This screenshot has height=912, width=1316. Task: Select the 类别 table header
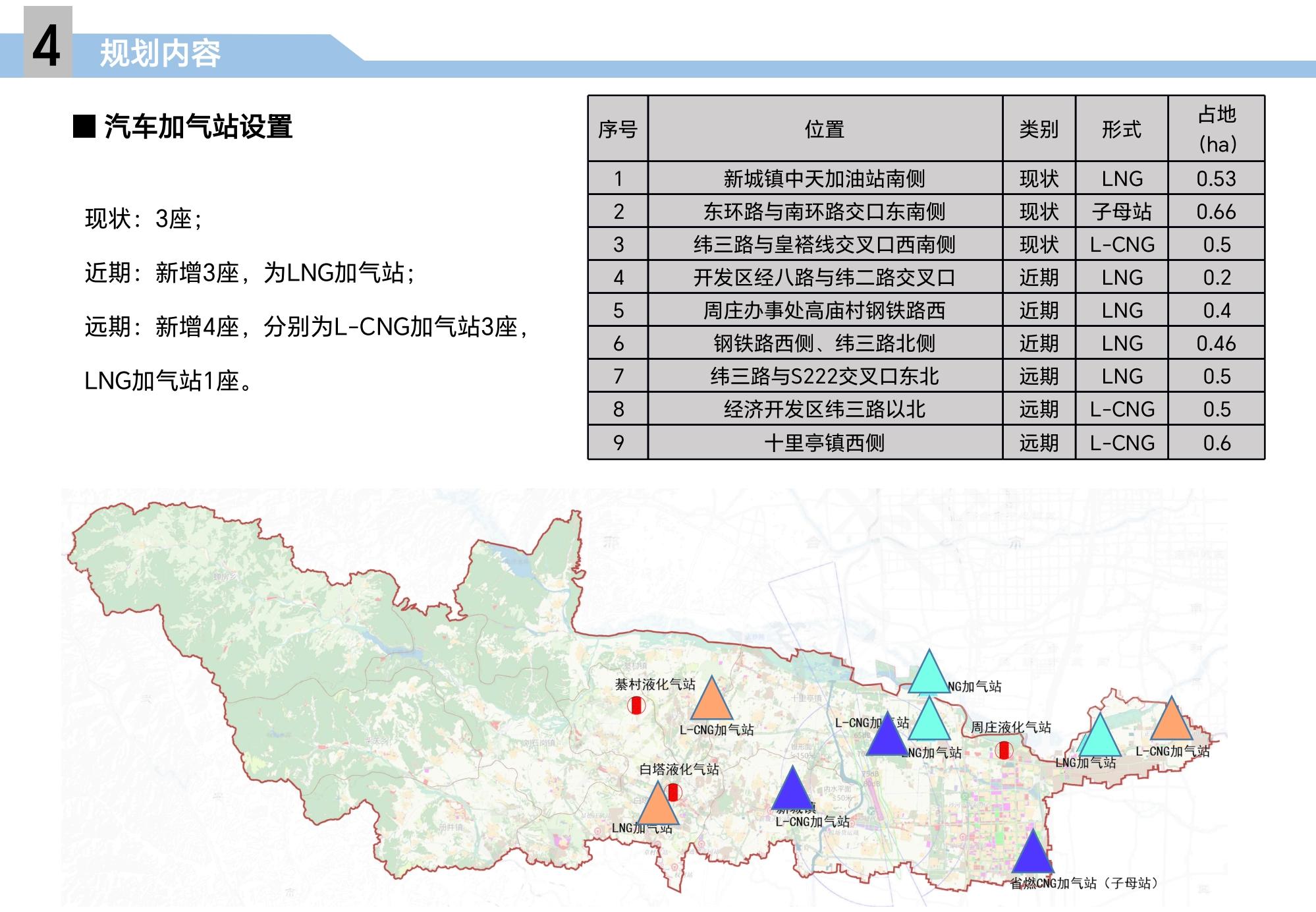pos(1039,128)
